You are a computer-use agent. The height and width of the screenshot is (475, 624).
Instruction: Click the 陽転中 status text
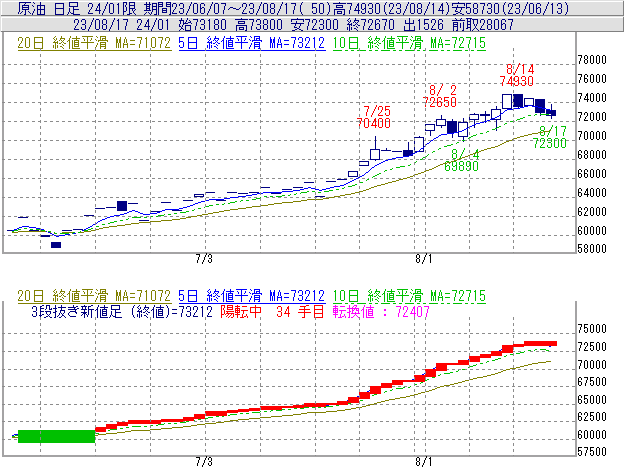(x=241, y=311)
